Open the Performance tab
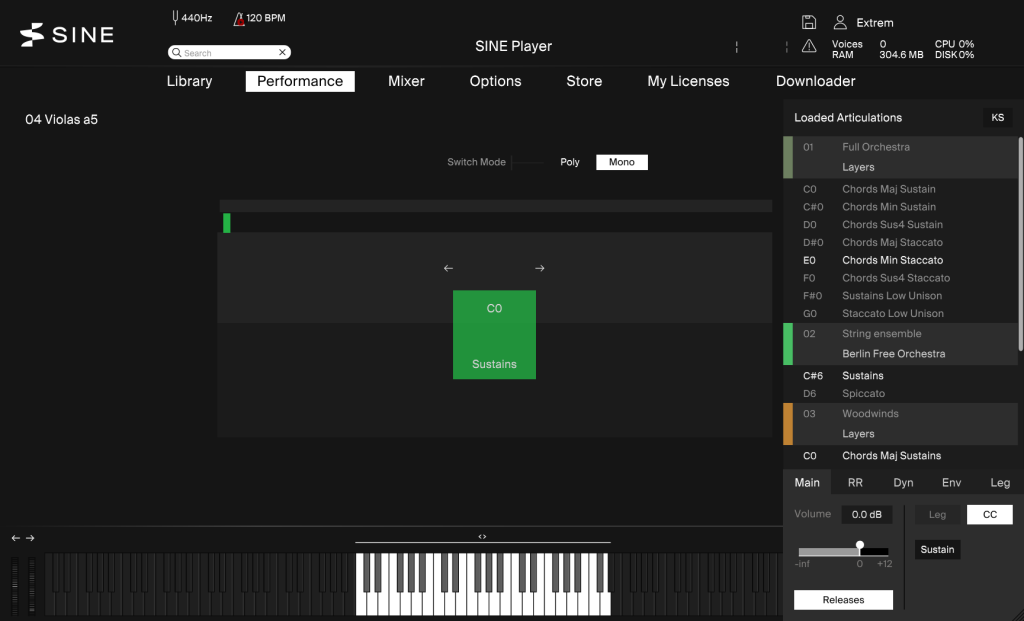 click(x=300, y=81)
